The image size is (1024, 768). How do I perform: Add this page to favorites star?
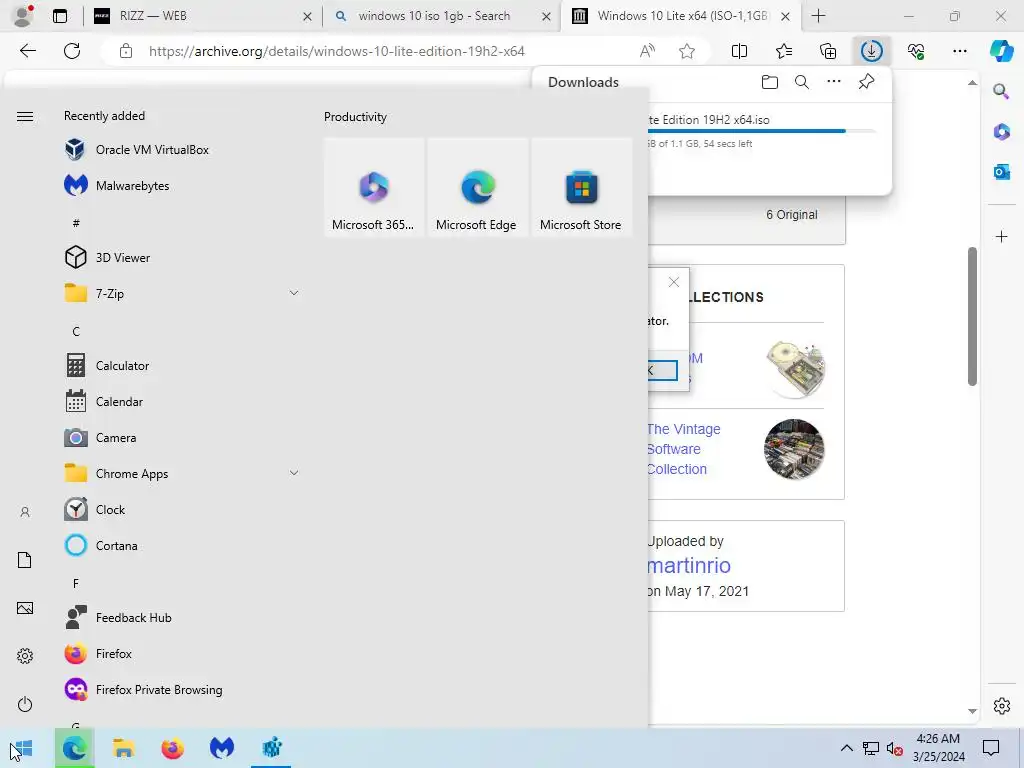(686, 51)
